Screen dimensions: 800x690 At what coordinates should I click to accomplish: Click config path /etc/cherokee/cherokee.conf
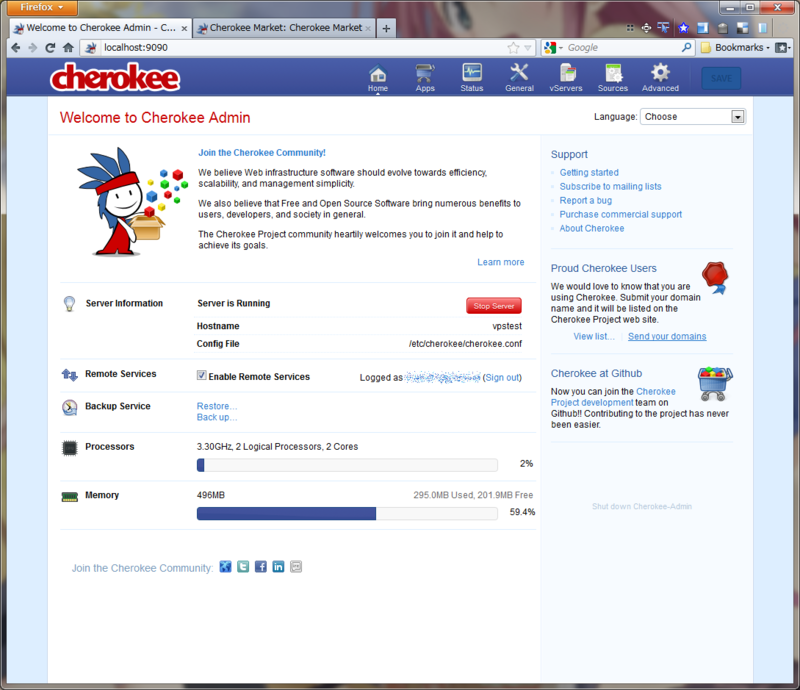click(x=465, y=343)
